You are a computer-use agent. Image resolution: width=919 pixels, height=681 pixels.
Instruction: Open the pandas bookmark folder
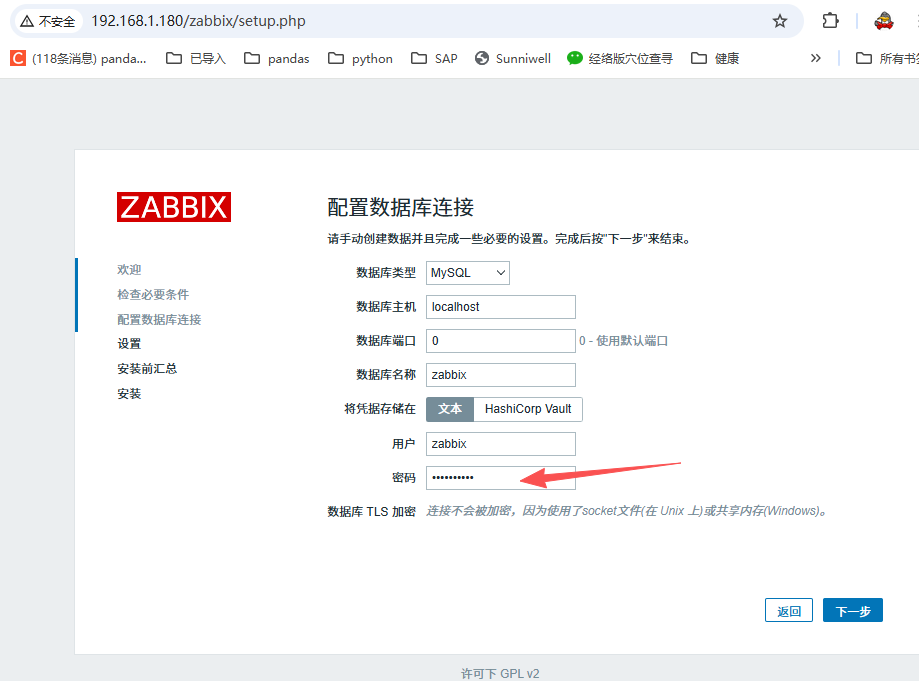tap(277, 59)
